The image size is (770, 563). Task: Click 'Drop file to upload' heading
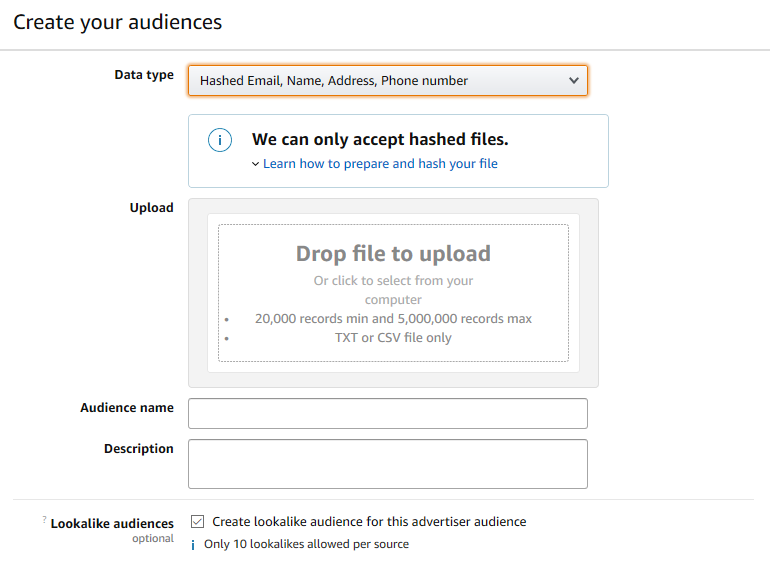pos(393,254)
